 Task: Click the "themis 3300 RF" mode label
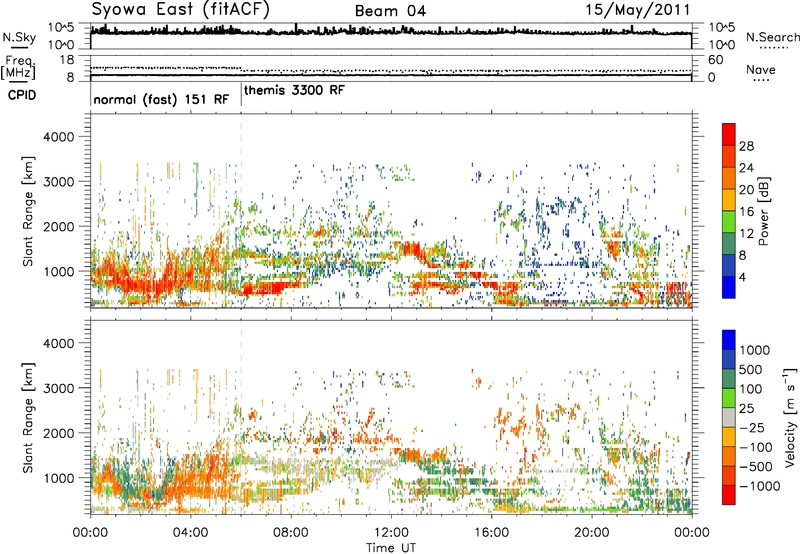[x=294, y=90]
